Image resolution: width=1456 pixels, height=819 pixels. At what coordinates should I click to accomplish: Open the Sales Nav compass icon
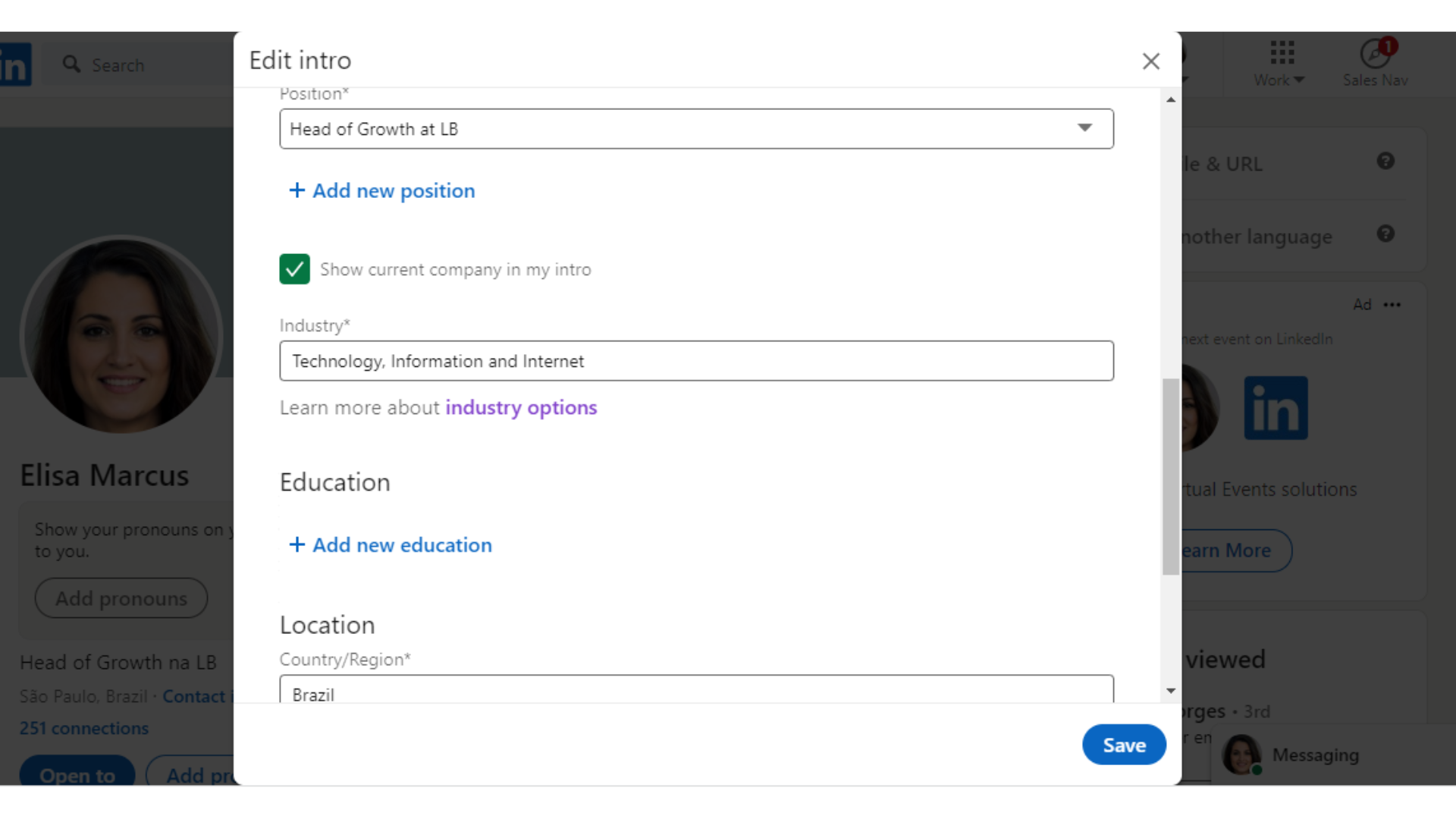[x=1375, y=55]
